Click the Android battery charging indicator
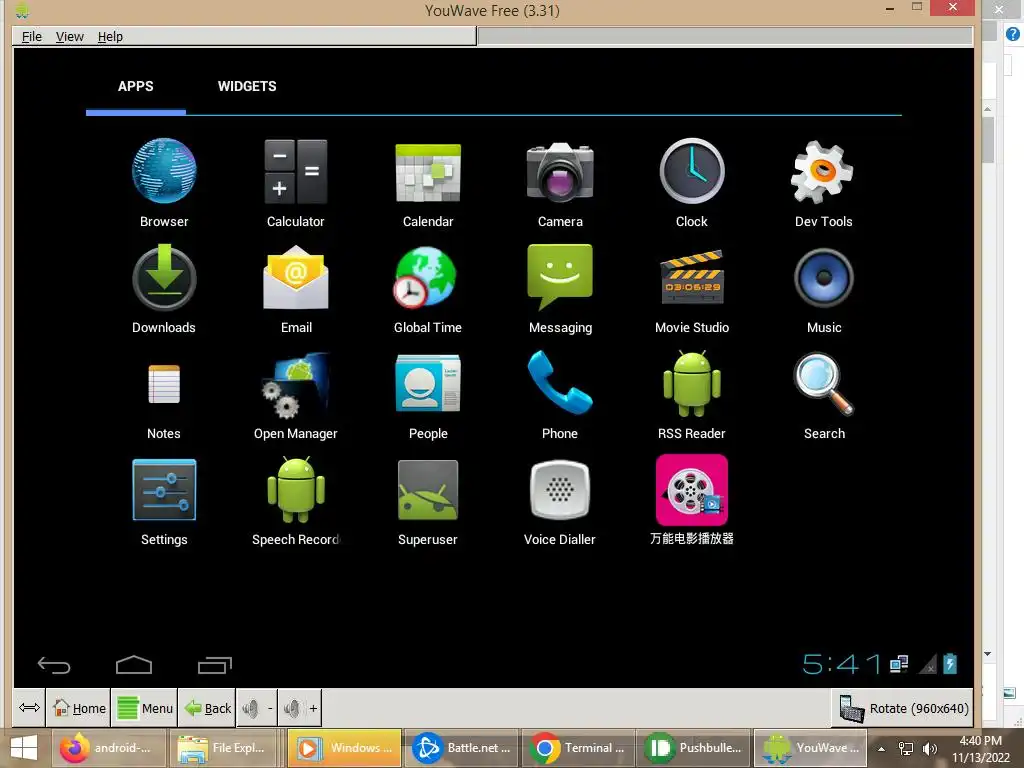The width and height of the screenshot is (1024, 768). [x=950, y=664]
